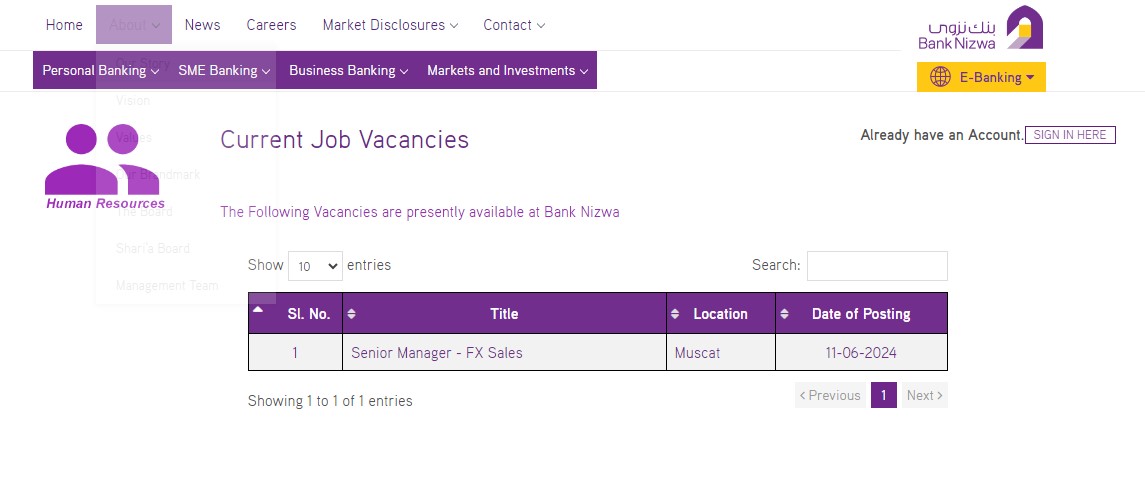1145x478 pixels.
Task: Click the Muscat location cell
Action: [x=720, y=352]
